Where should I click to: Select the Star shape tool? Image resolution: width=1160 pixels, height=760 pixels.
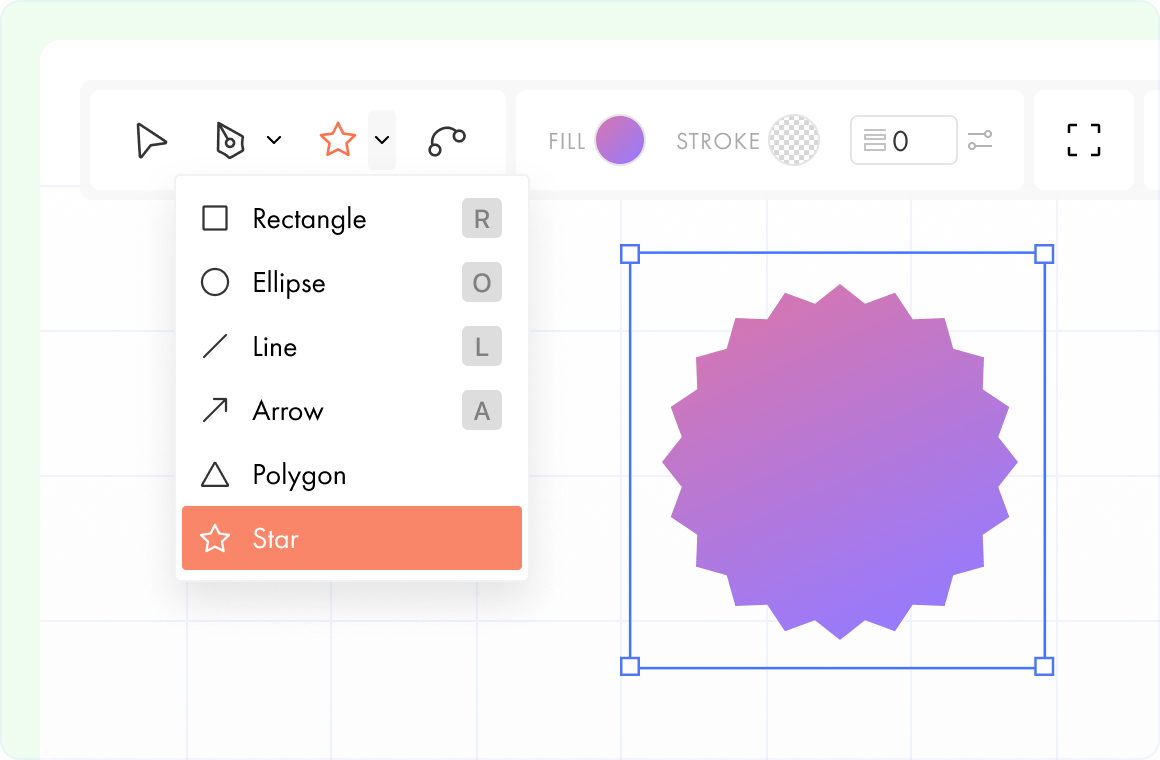click(339, 140)
